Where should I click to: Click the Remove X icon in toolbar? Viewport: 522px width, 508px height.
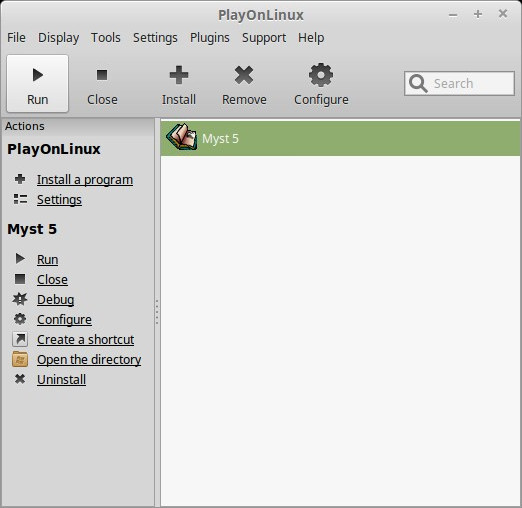[x=244, y=75]
